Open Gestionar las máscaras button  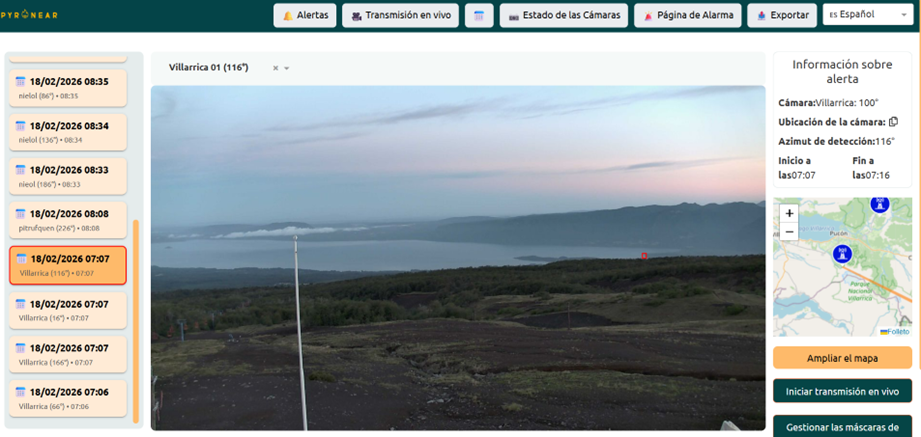842,426
